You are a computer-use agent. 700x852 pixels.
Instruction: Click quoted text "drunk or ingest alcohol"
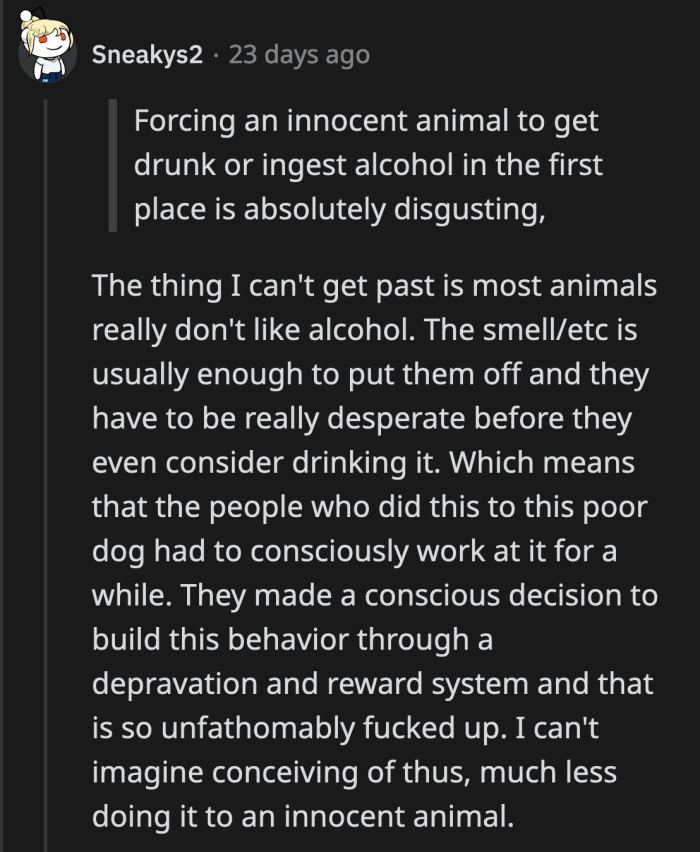tap(368, 165)
